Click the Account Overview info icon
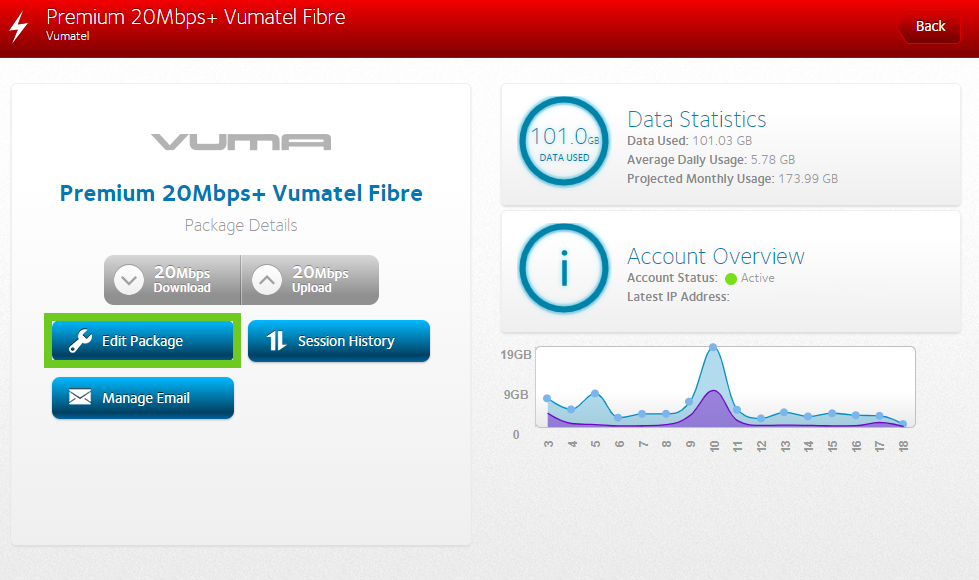The width and height of the screenshot is (979, 580). coord(563,268)
